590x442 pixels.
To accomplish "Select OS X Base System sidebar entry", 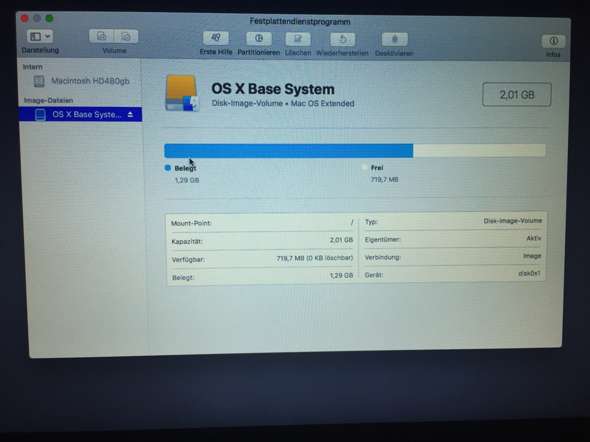I will click(81, 114).
